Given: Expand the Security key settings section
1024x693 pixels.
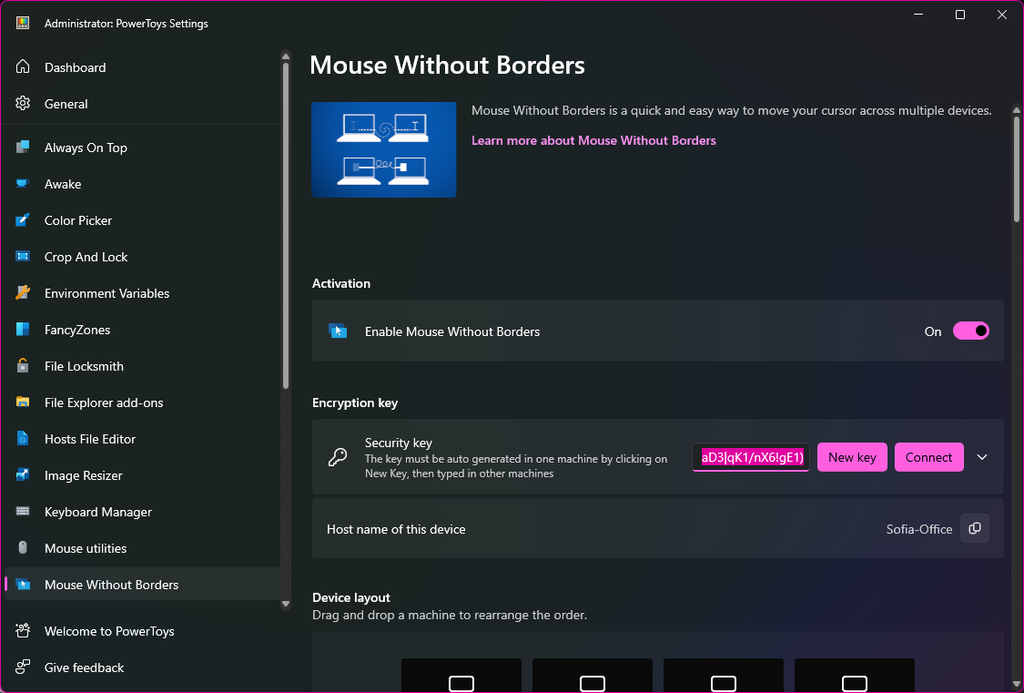Looking at the screenshot, I should 981,457.
